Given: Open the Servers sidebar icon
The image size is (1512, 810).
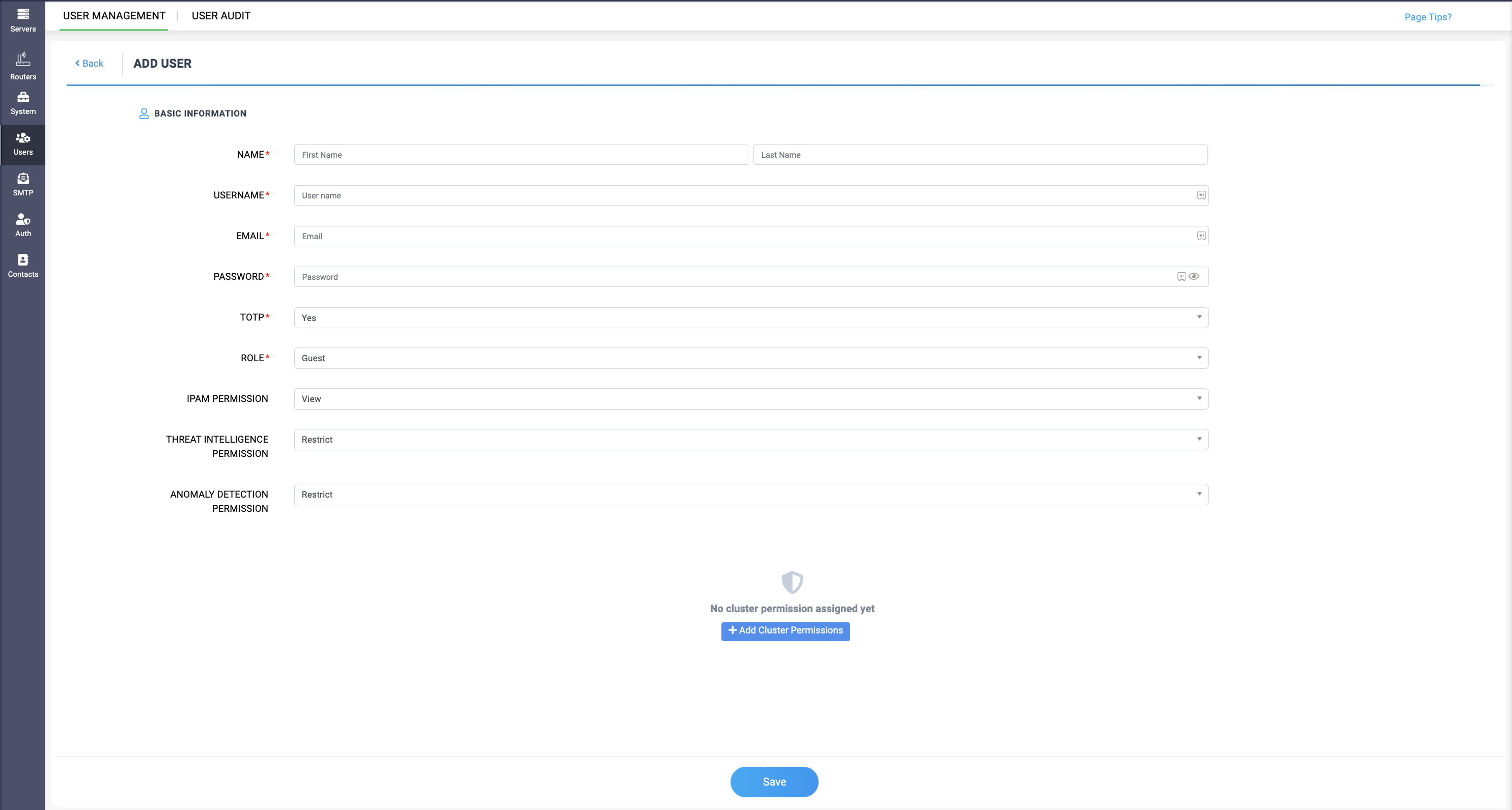Looking at the screenshot, I should tap(23, 20).
